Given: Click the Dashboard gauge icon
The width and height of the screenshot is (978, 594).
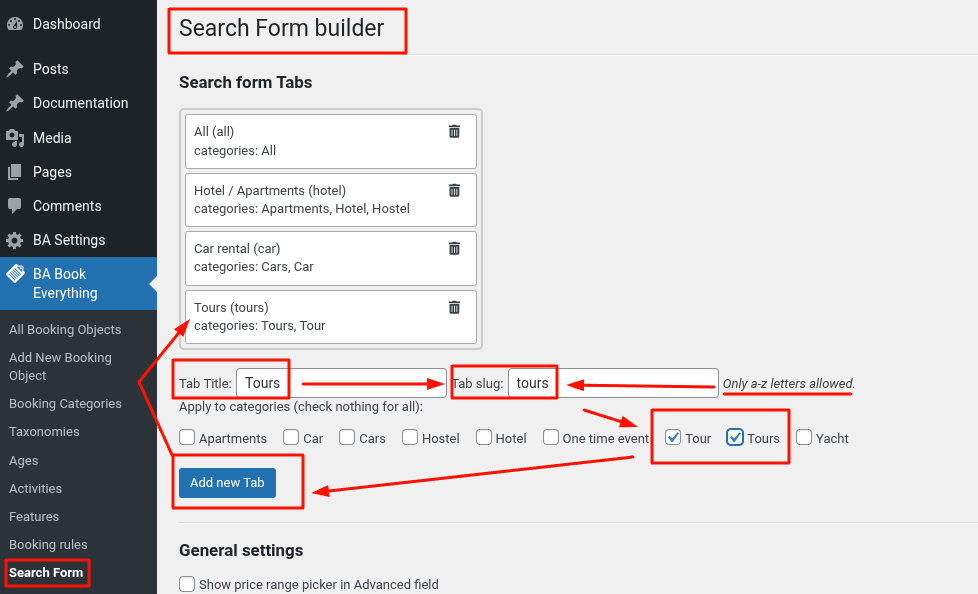Looking at the screenshot, I should click(x=15, y=24).
